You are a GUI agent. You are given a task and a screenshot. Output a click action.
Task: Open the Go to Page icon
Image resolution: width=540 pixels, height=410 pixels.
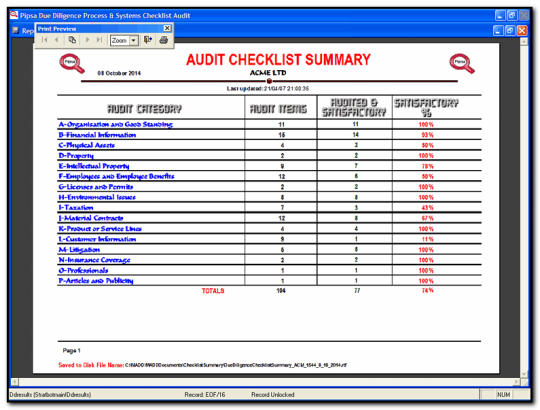[x=72, y=40]
